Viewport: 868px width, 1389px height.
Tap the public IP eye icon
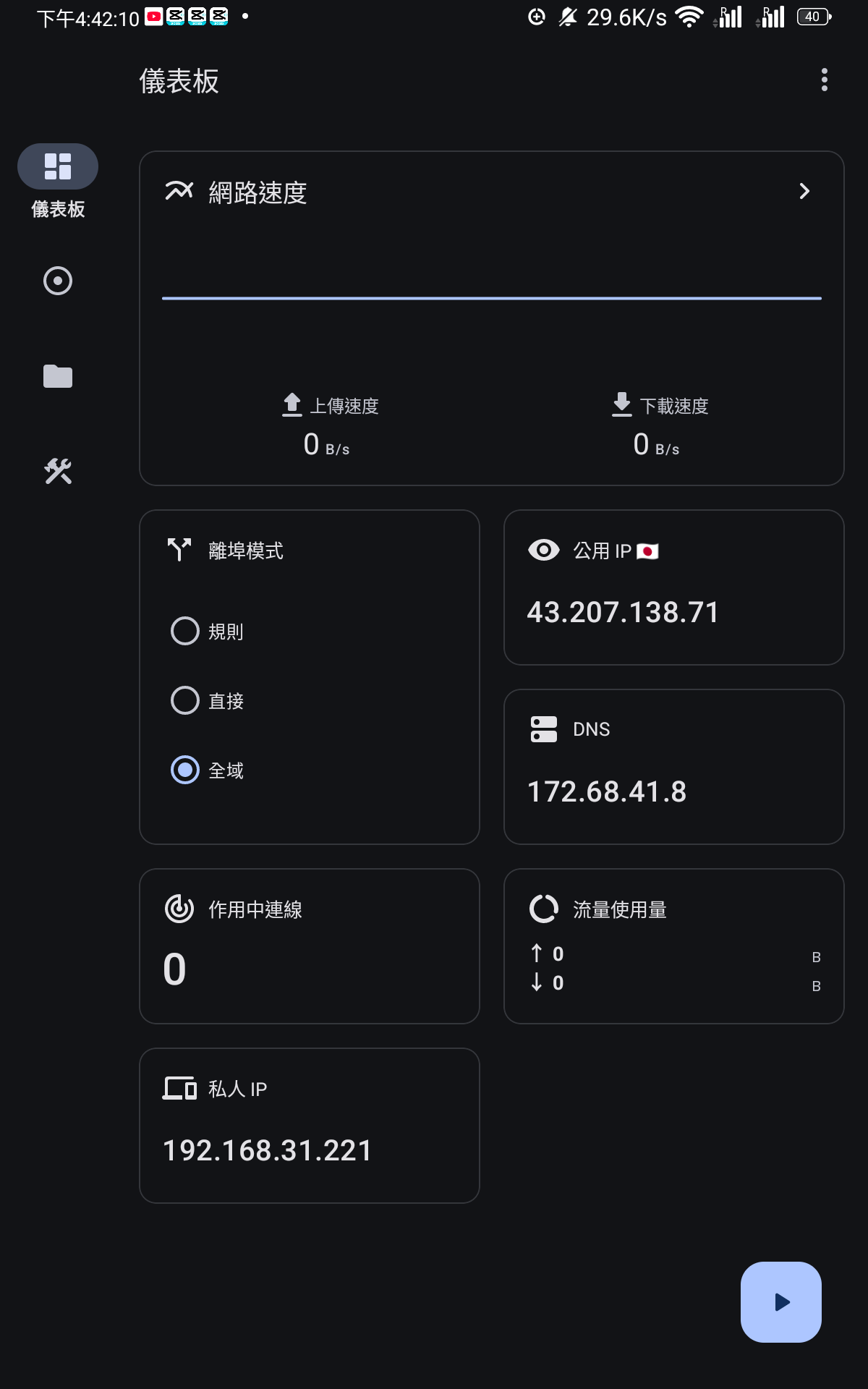pyautogui.click(x=544, y=550)
